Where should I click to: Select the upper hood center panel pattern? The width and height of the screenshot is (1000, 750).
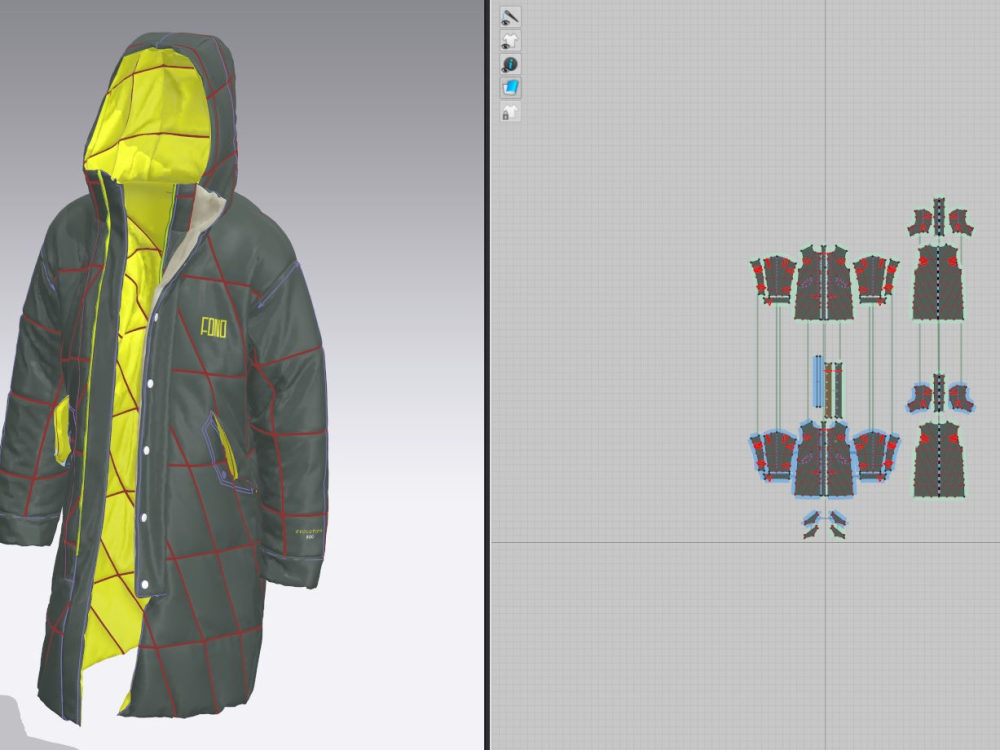click(x=939, y=217)
